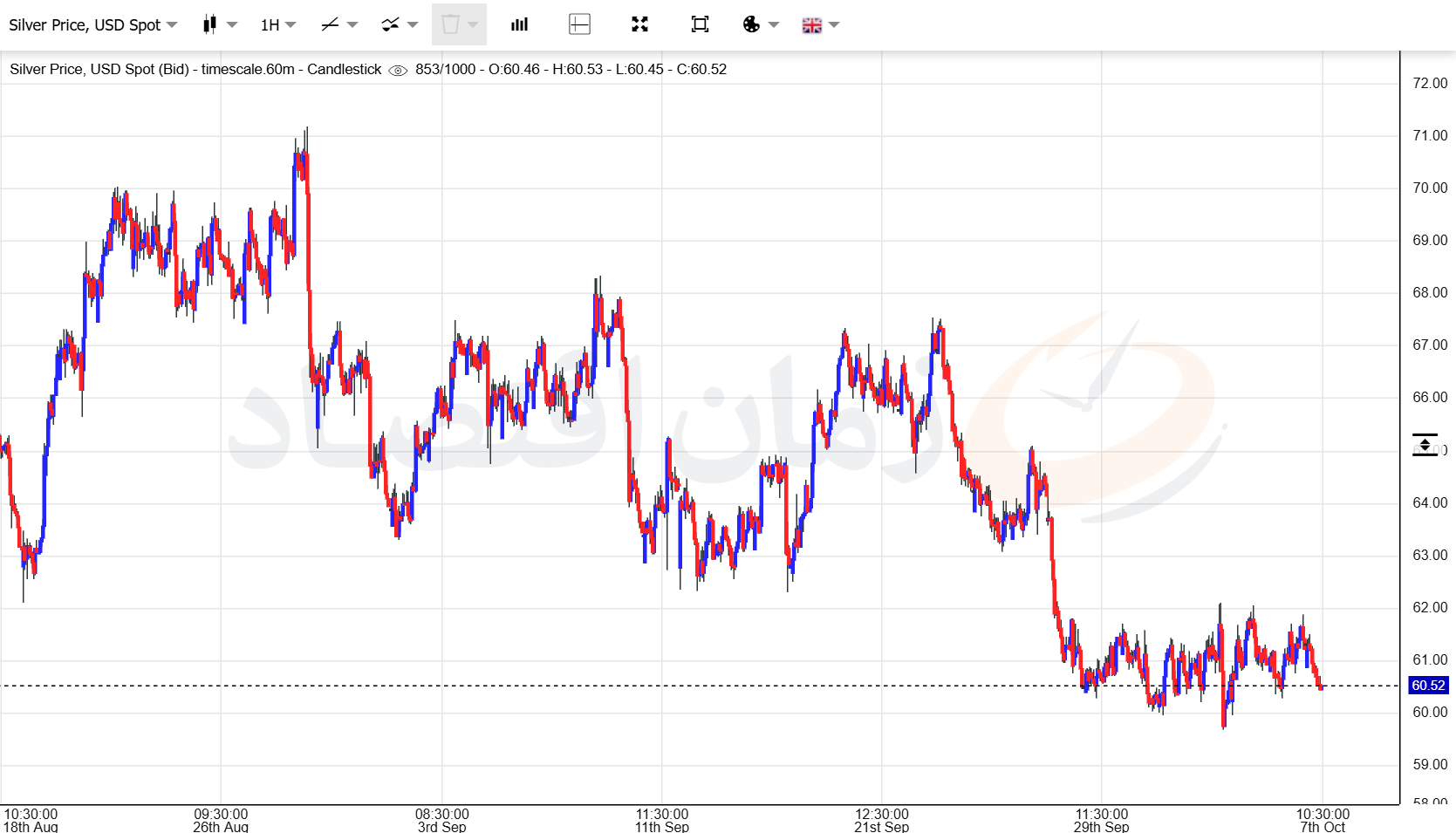Expand the theme palette dropdown arrow
Image resolution: width=1456 pixels, height=833 pixels.
774,25
